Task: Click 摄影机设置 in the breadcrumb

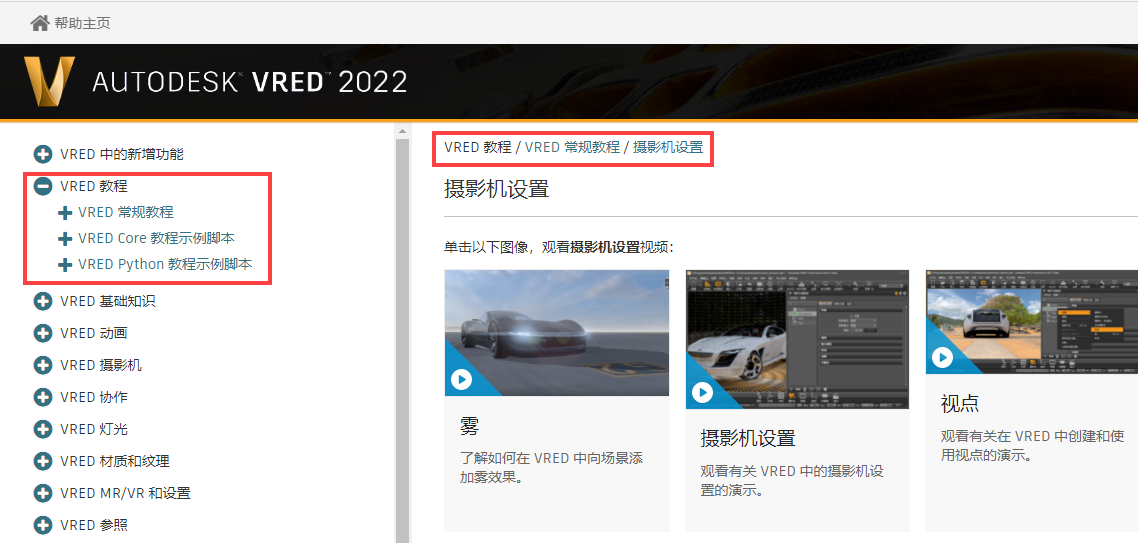Action: pos(668,147)
